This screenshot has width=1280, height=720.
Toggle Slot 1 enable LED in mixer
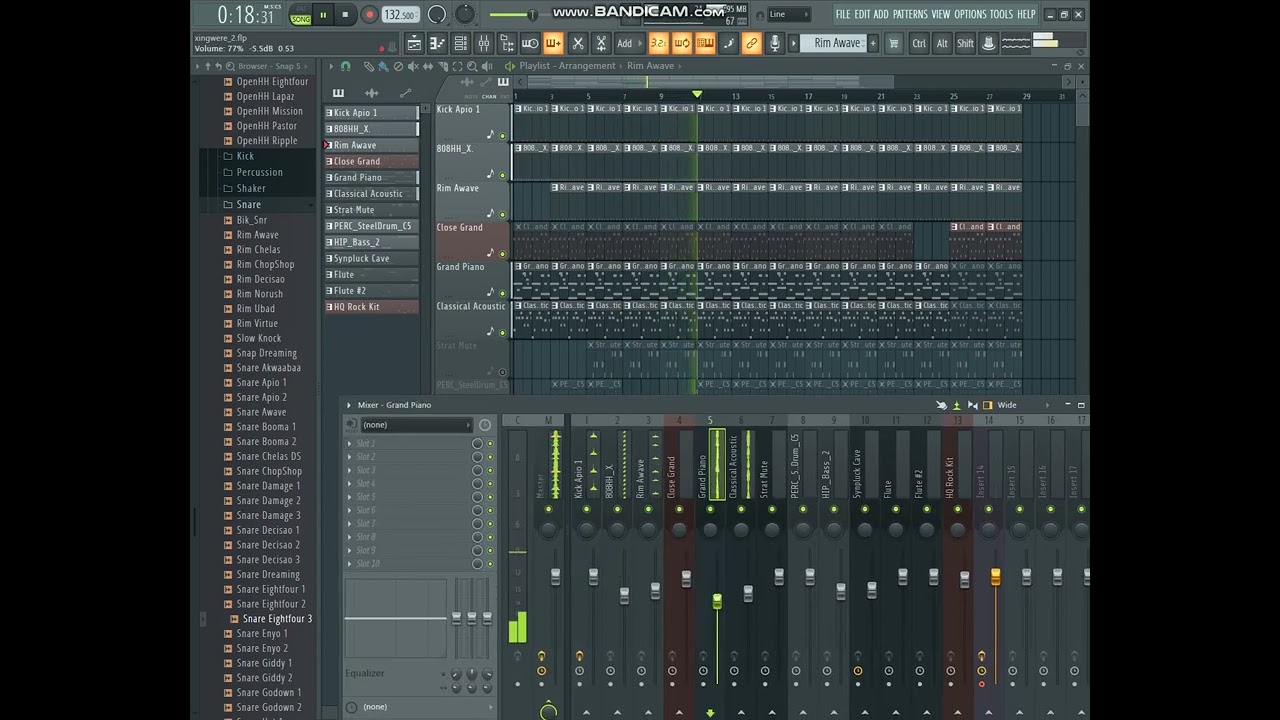point(490,443)
